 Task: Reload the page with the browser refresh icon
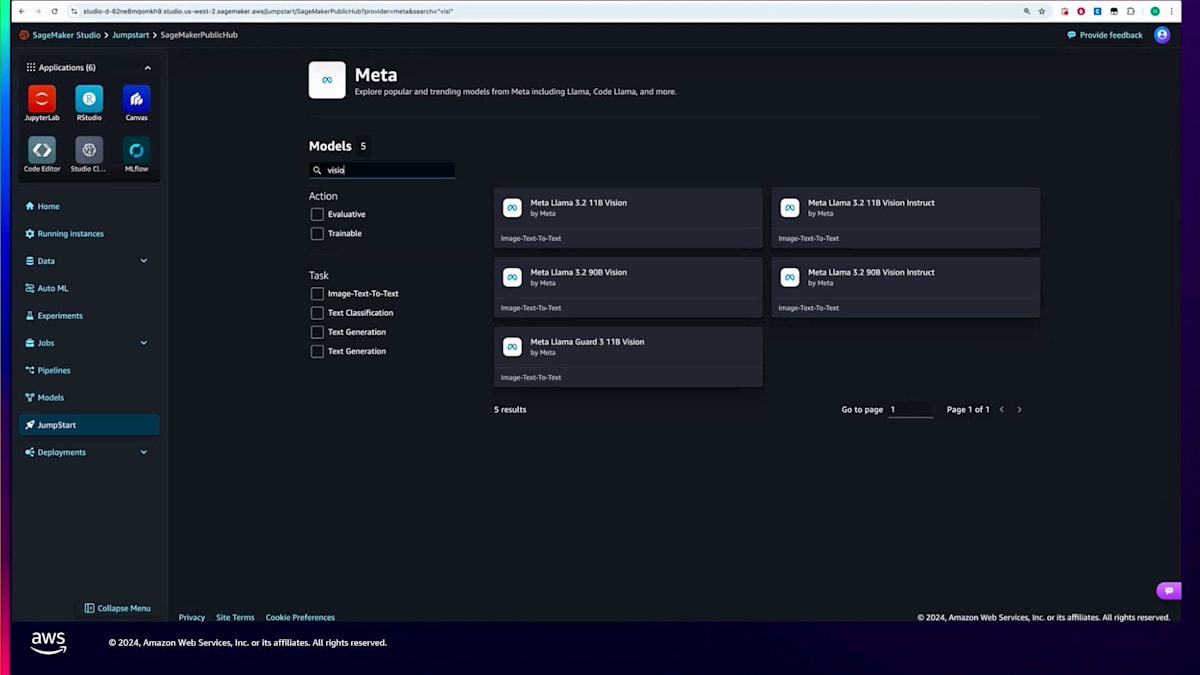pos(54,11)
